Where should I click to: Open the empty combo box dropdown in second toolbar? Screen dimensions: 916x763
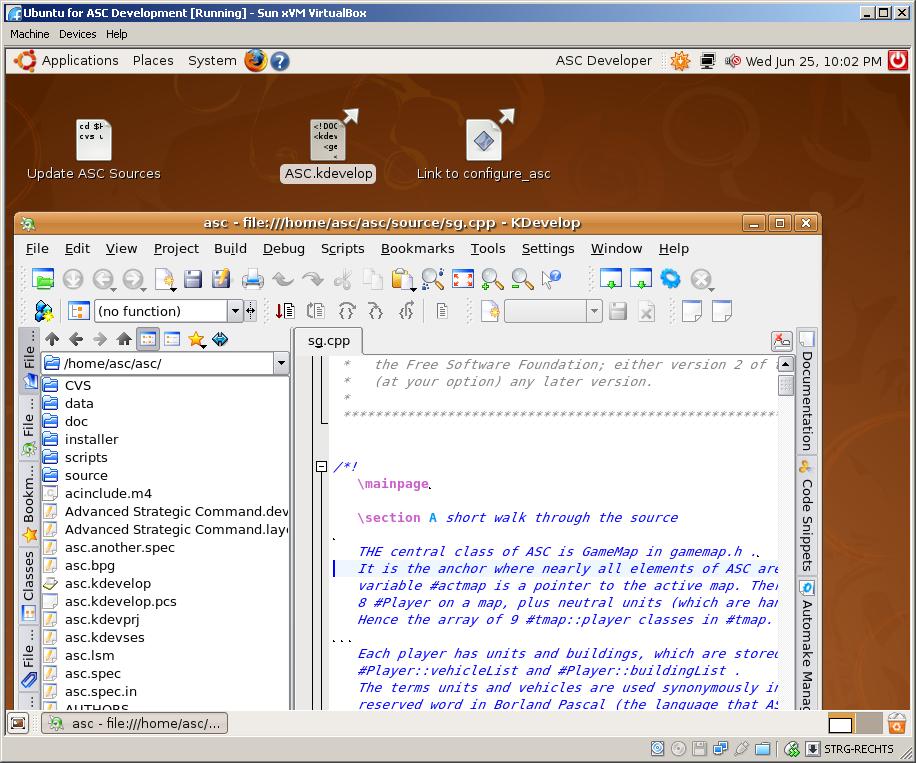tap(594, 311)
